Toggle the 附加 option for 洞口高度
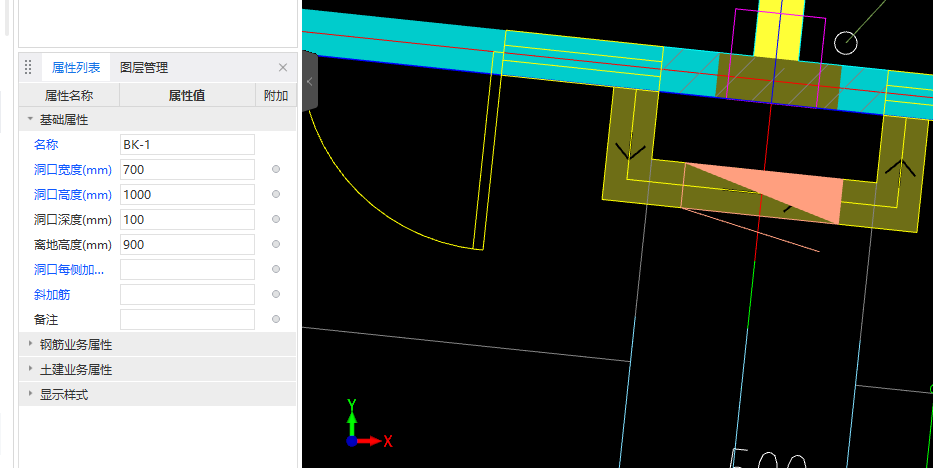The width and height of the screenshot is (933, 468). (x=276, y=194)
